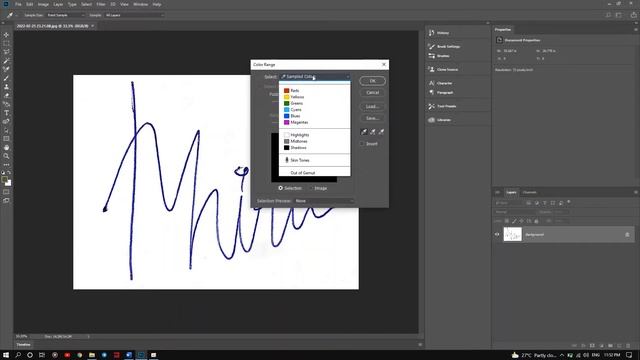Image resolution: width=640 pixels, height=360 pixels.
Task: Select the Move tool
Action: click(x=6, y=35)
